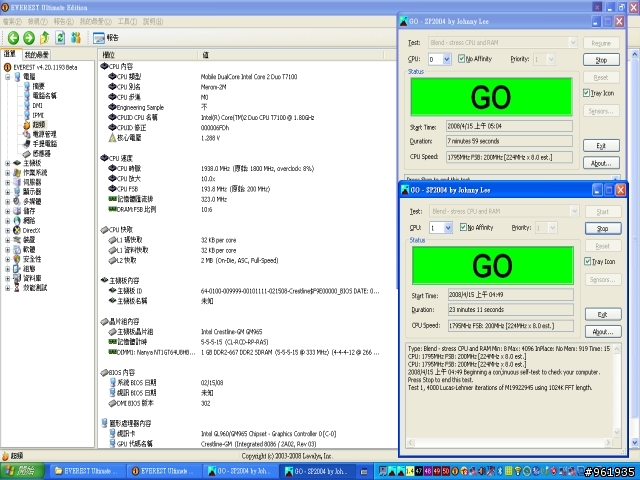Click the Refresh toolbar icon

tap(61, 37)
